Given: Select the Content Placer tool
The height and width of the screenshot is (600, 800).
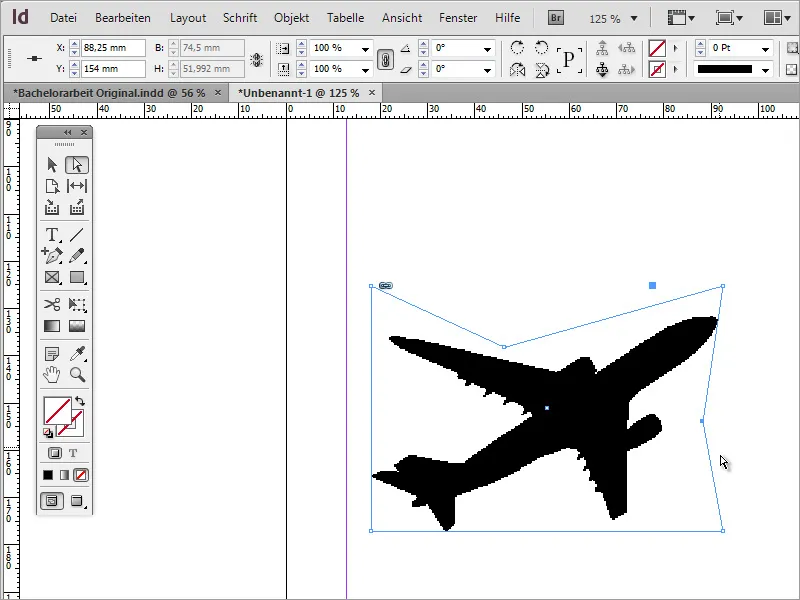Looking at the screenshot, I should tap(77, 207).
